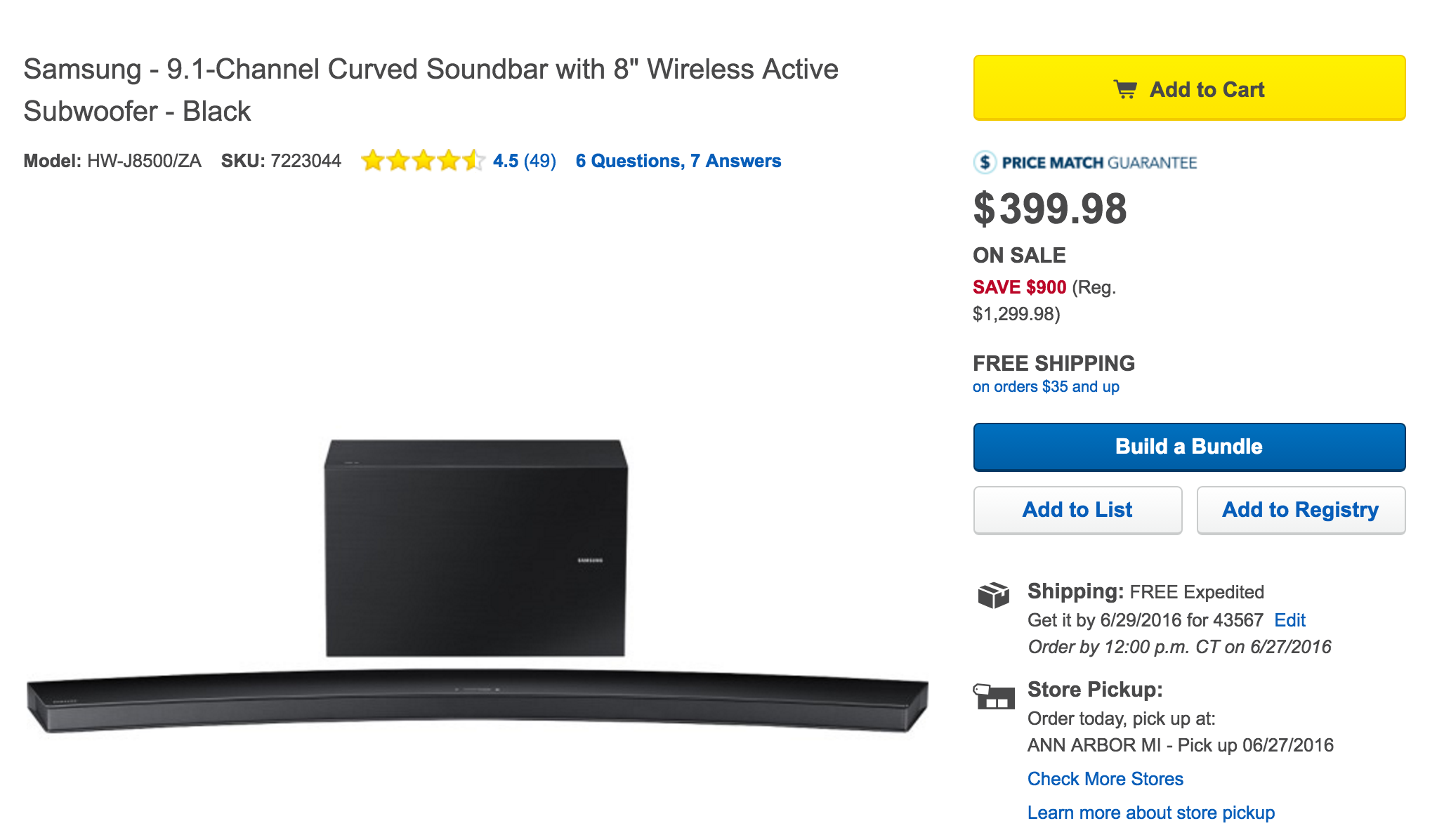The width and height of the screenshot is (1444, 840).
Task: Click the shipping box icon
Action: (993, 595)
